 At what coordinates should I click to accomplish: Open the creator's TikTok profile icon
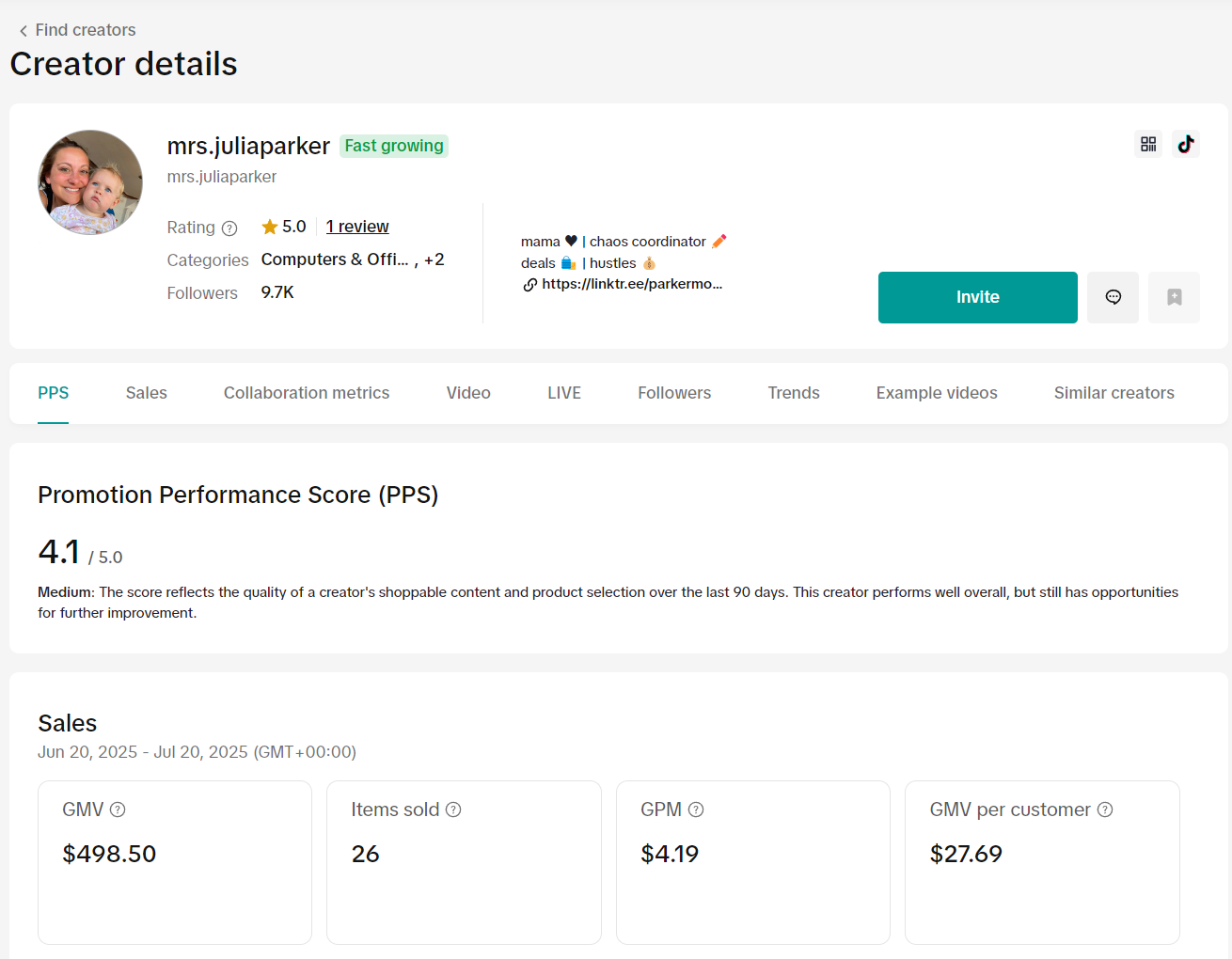(x=1186, y=144)
